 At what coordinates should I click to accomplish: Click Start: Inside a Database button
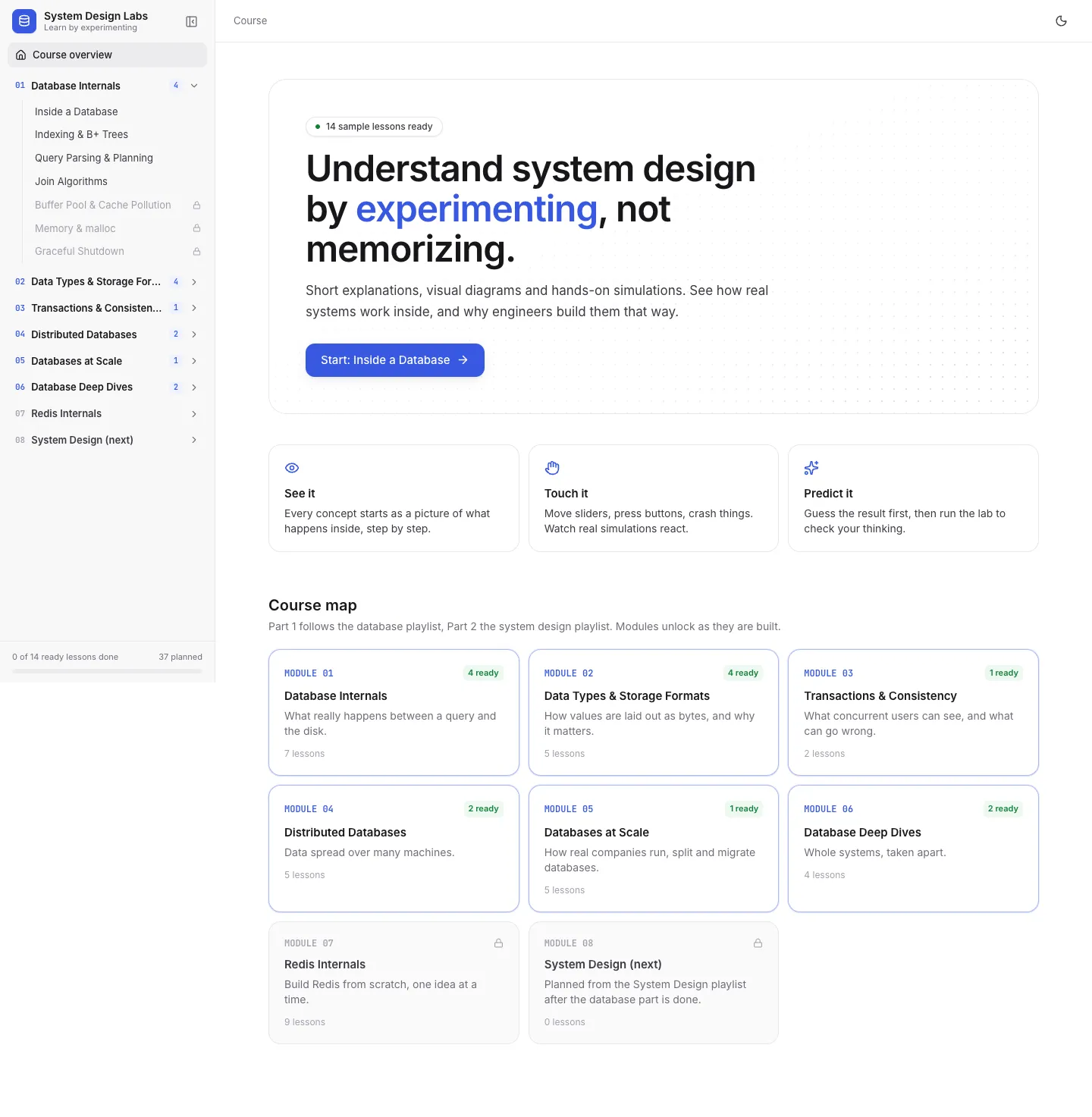click(394, 360)
